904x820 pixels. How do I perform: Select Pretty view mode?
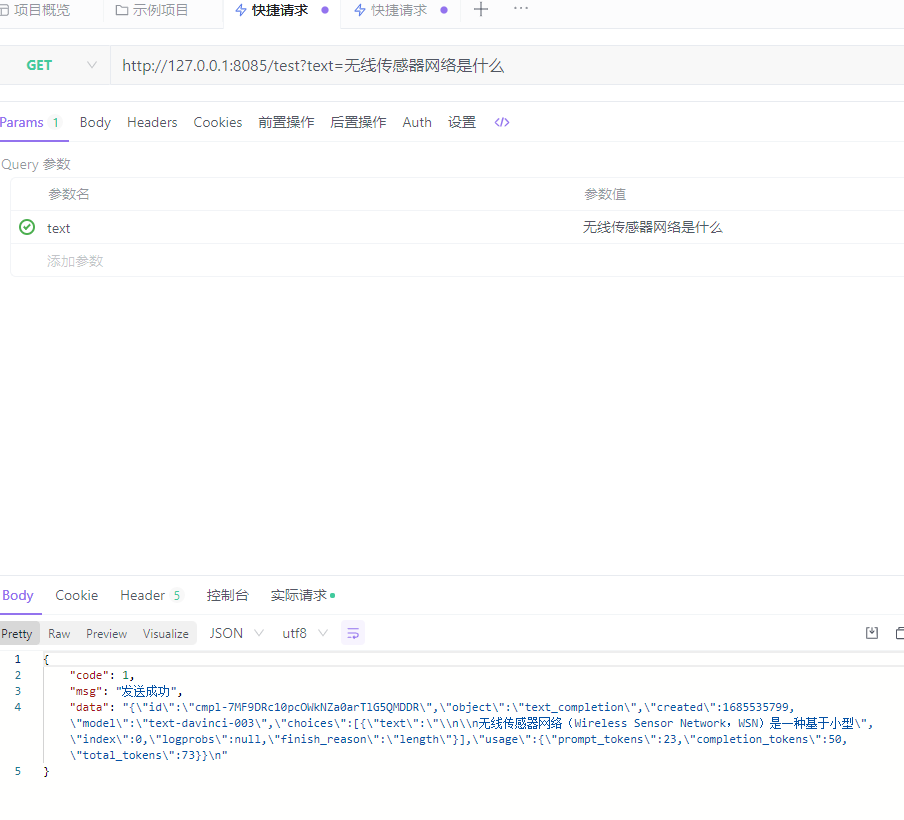(17, 634)
